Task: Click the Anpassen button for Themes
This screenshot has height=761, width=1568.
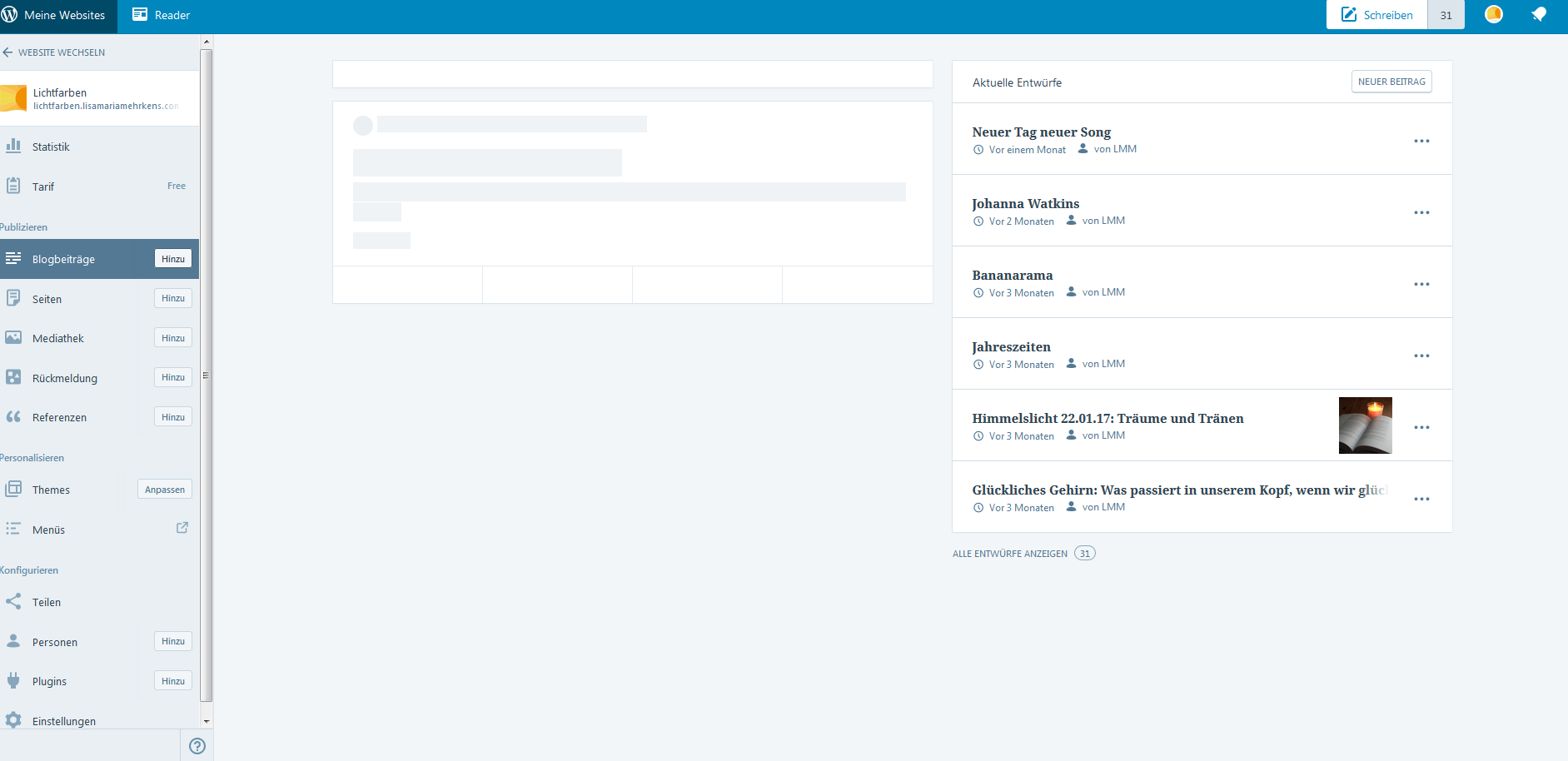Action: (x=165, y=490)
